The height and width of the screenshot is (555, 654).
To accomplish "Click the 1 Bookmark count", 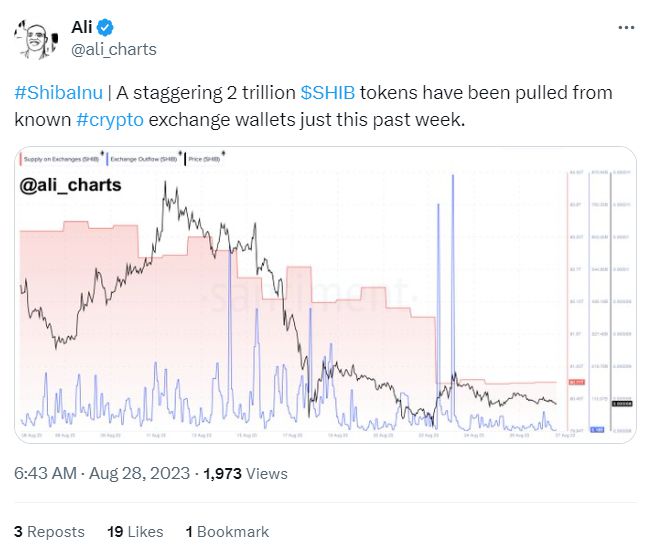I will pyautogui.click(x=227, y=531).
